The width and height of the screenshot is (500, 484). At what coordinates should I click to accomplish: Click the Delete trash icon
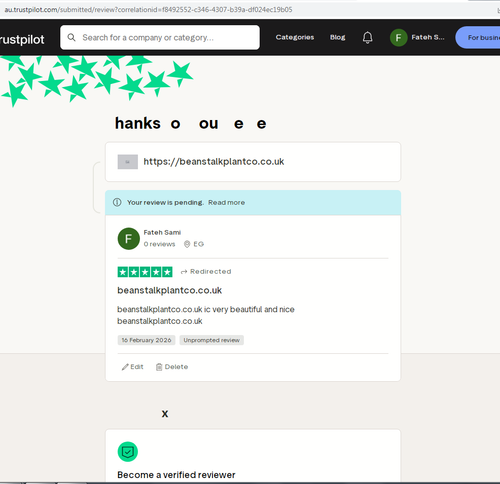click(x=159, y=367)
